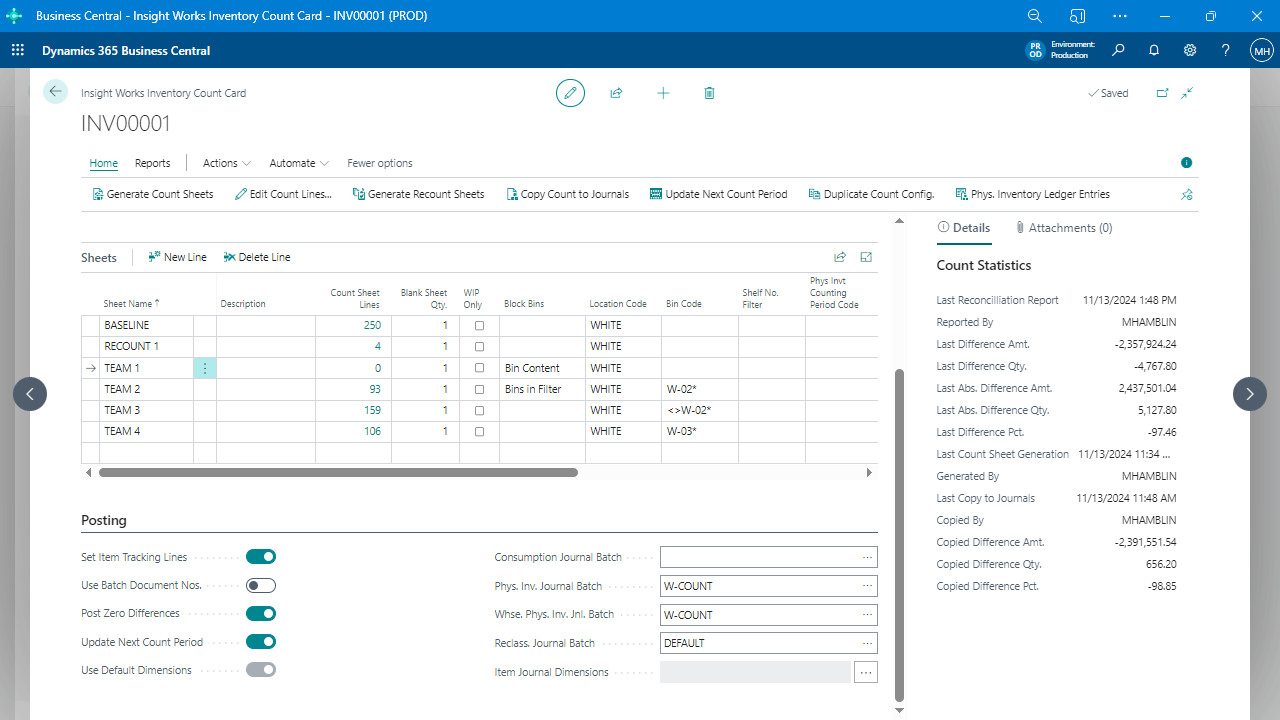
Task: Click Copy Count to Journals
Action: tap(567, 194)
